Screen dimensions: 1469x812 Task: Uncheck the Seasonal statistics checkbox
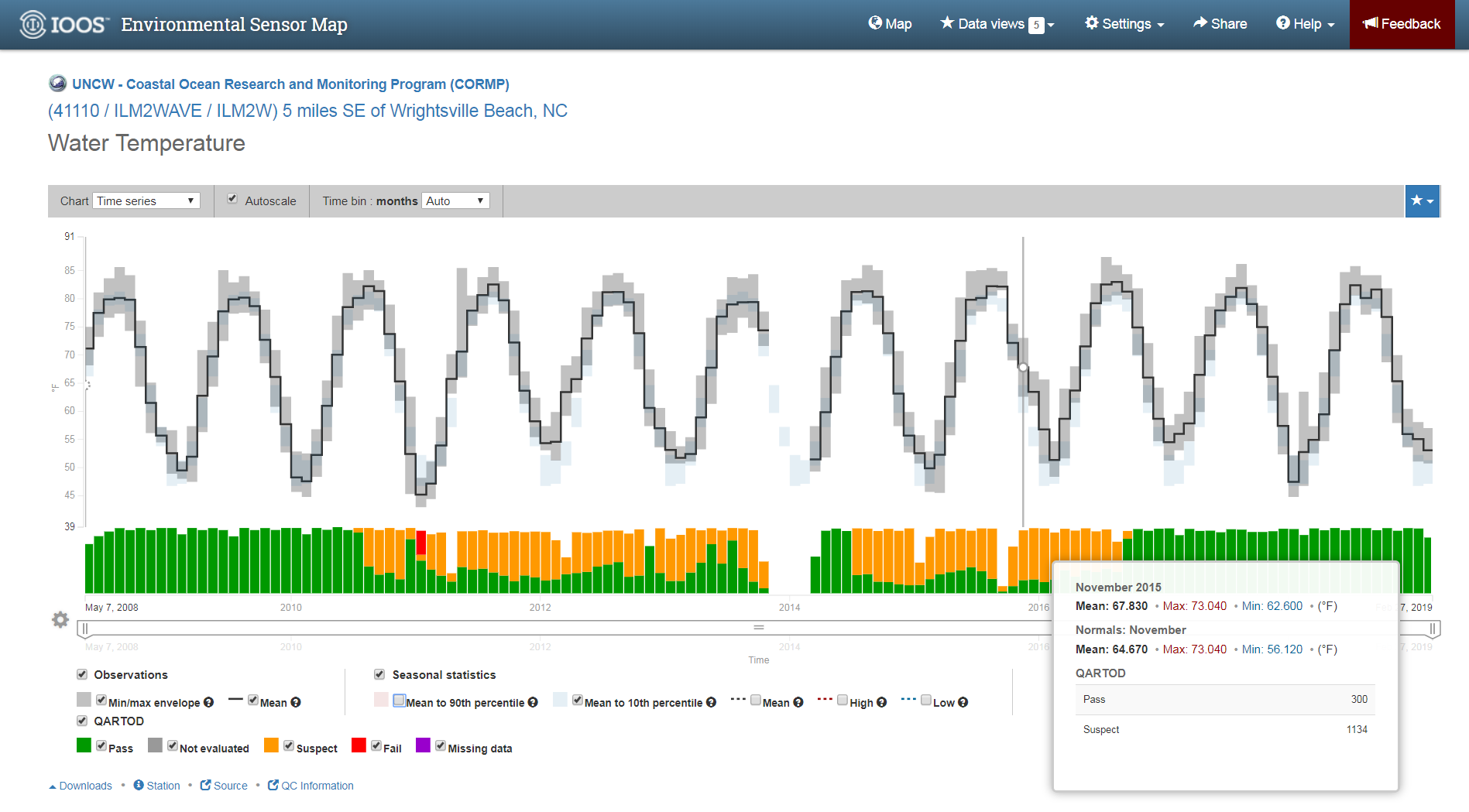[379, 674]
